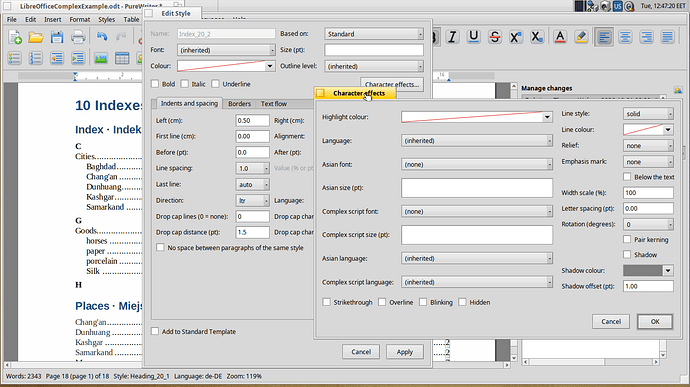This screenshot has width=690, height=387.
Task: Tick the Underline checkbox in Edit Style
Action: pos(215,84)
